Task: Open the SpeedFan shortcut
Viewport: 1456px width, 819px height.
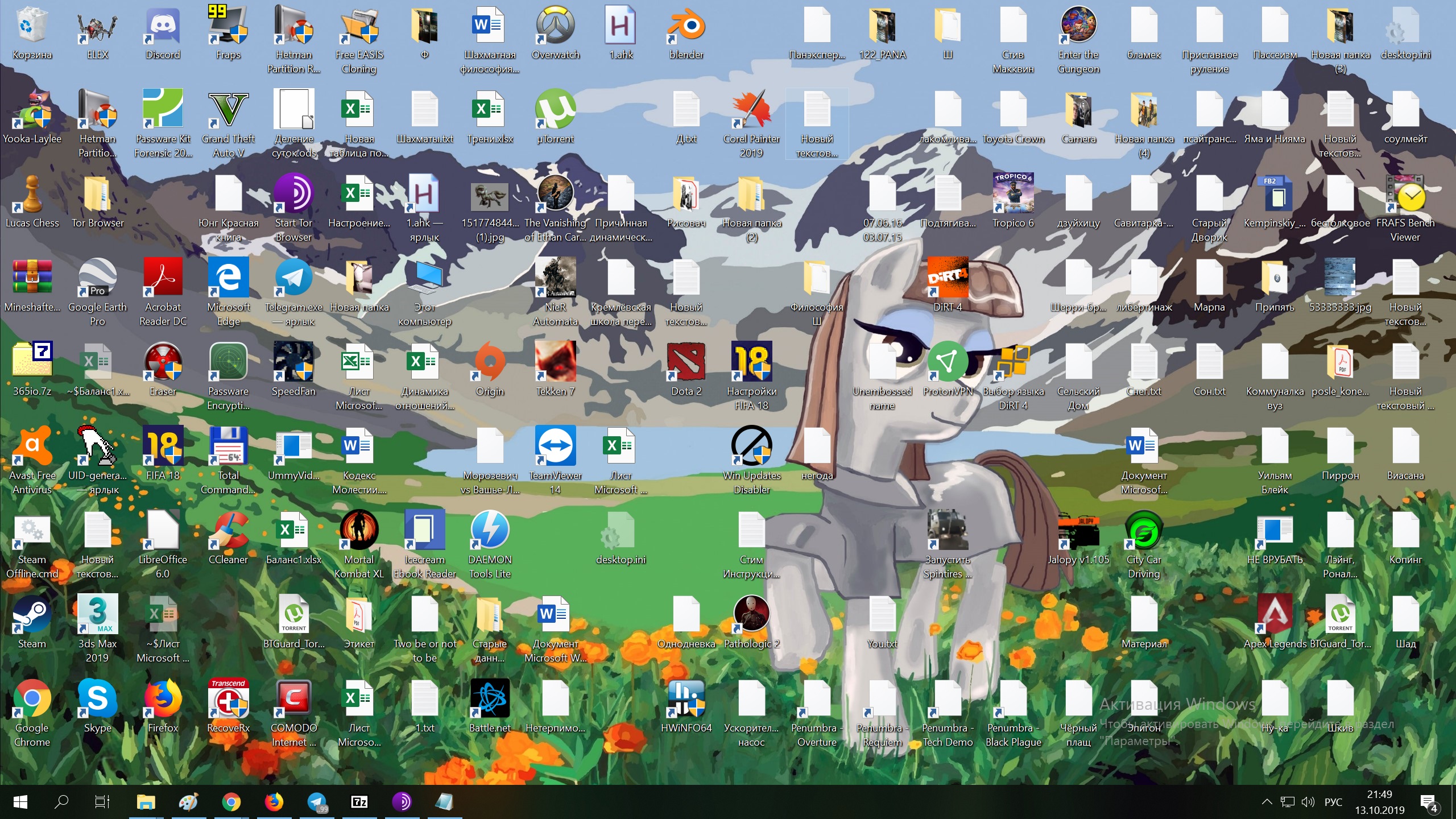Action: pos(293,370)
